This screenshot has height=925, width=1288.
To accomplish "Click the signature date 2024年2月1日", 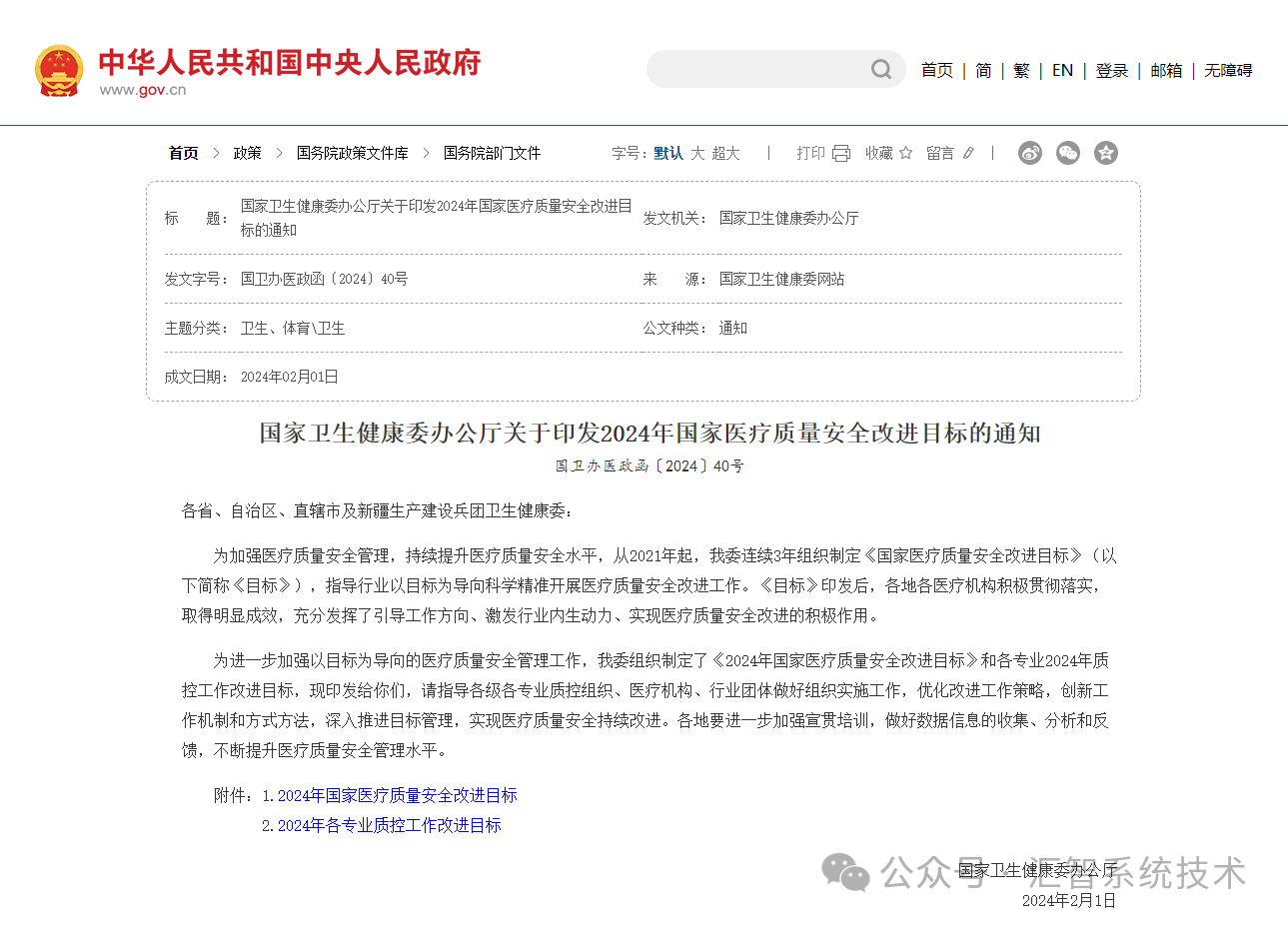I will (1068, 900).
